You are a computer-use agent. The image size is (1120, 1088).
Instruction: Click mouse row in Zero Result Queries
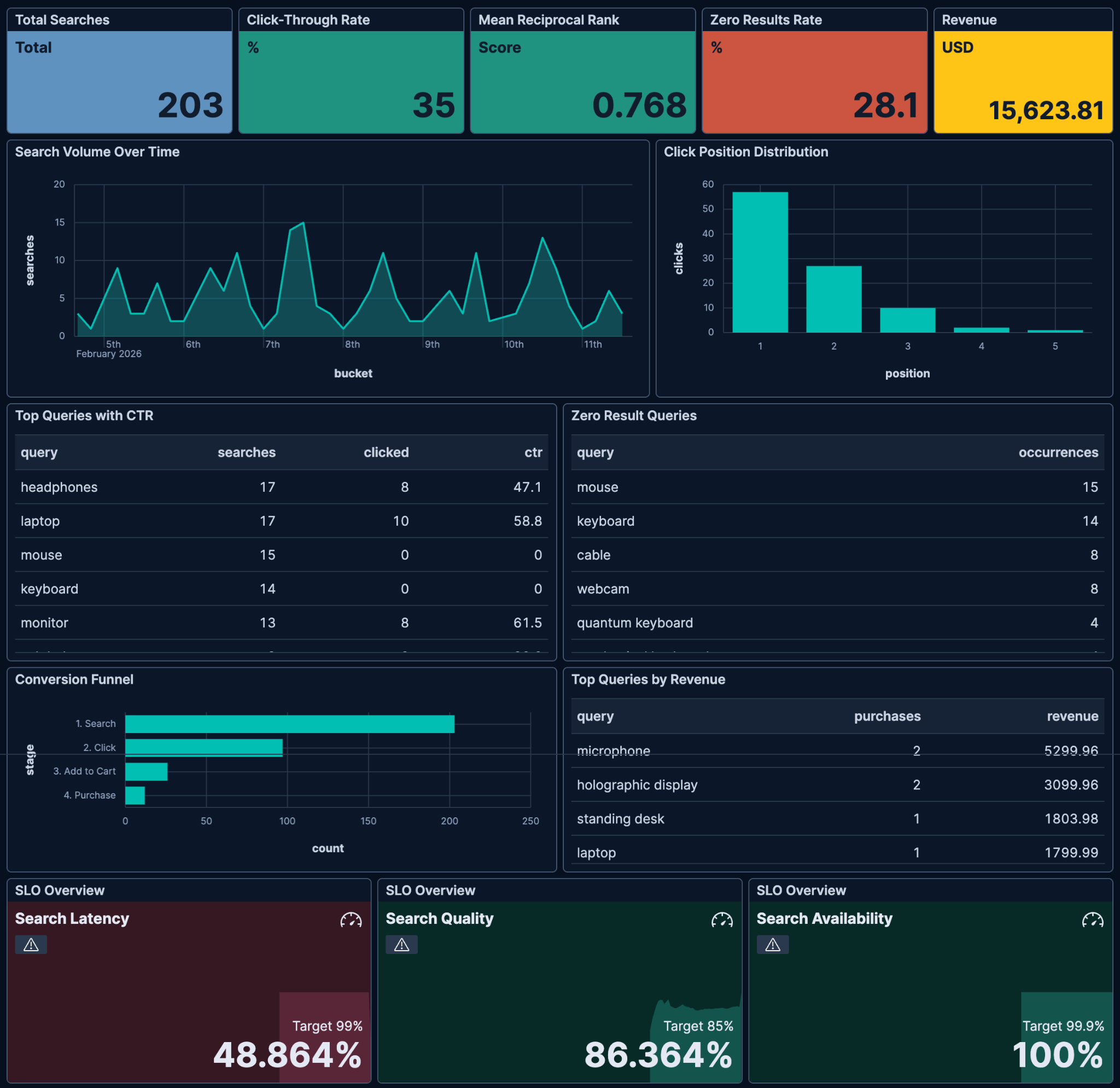point(838,487)
